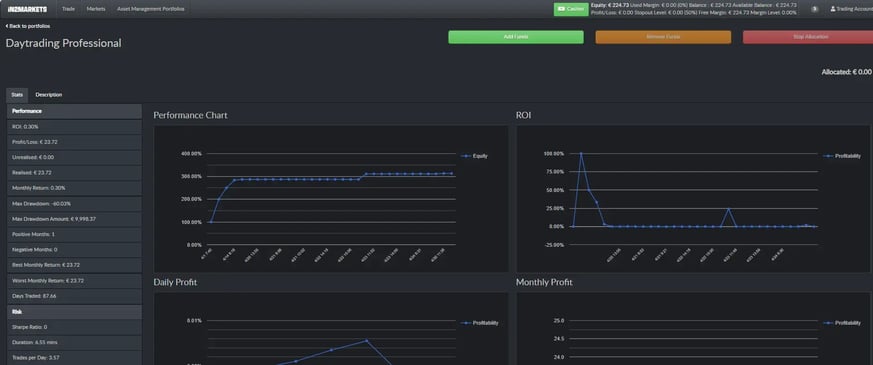Select the Unrealised € 0.00 row
Viewport: 873px width, 365px height.
tap(74, 157)
